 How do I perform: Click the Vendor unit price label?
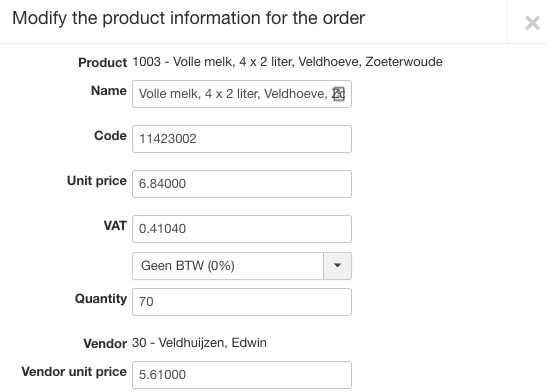[x=74, y=372]
